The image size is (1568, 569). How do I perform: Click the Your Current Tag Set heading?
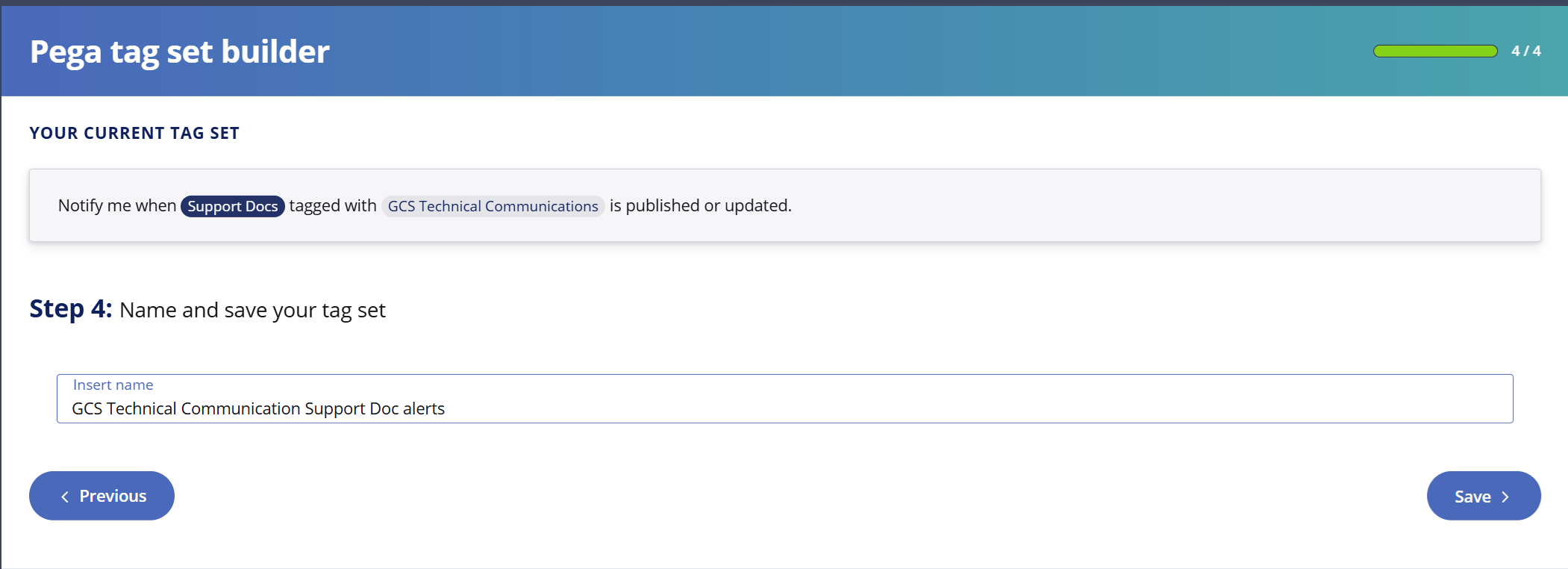pyautogui.click(x=134, y=133)
